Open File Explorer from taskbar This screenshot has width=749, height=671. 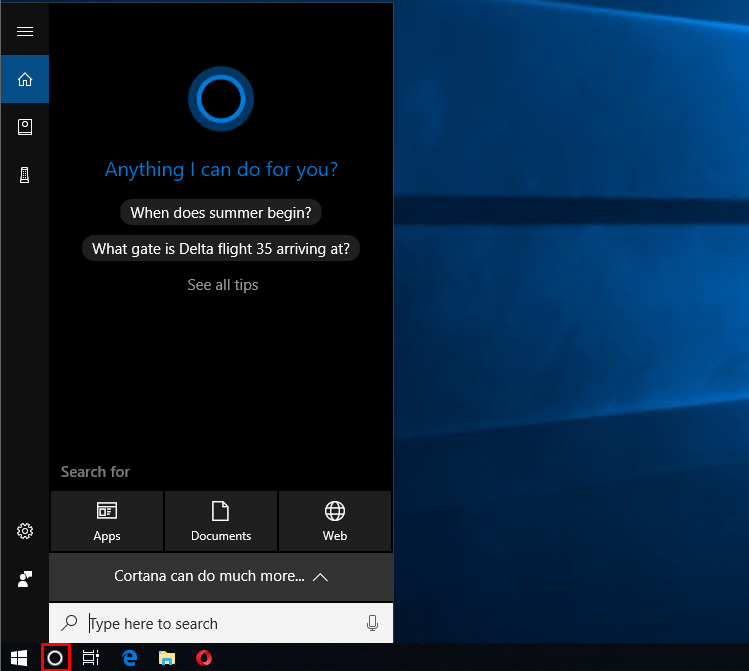tap(167, 658)
